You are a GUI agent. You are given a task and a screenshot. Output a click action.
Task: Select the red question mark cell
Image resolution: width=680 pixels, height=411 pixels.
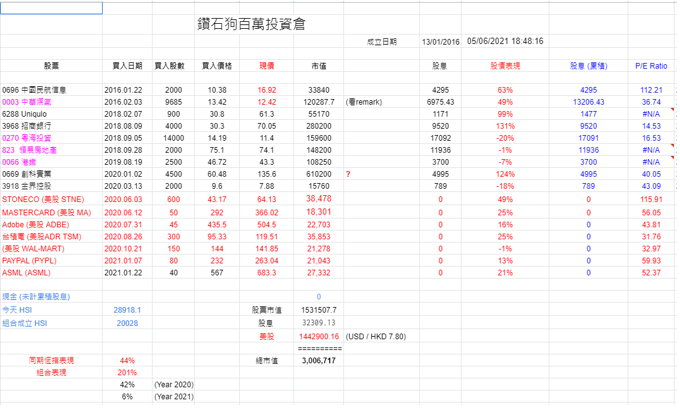[348, 174]
